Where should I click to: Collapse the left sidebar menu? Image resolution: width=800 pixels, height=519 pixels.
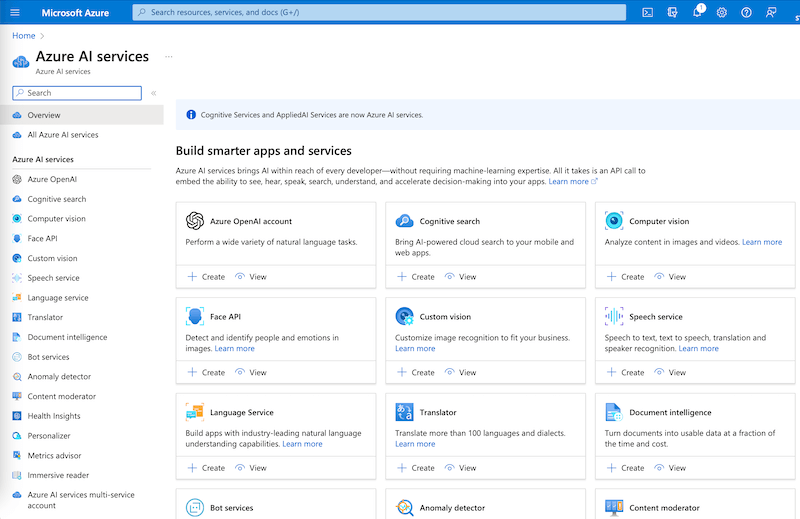[153, 93]
